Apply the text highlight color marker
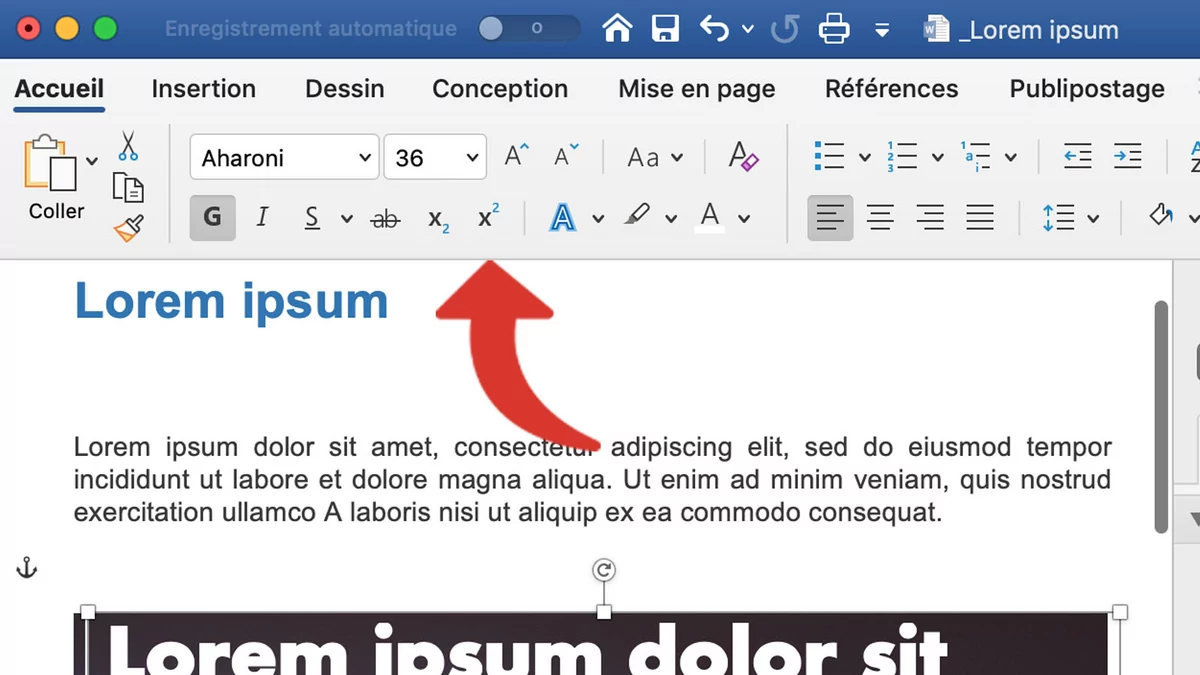Screen dimensions: 1200x675 click(637, 216)
